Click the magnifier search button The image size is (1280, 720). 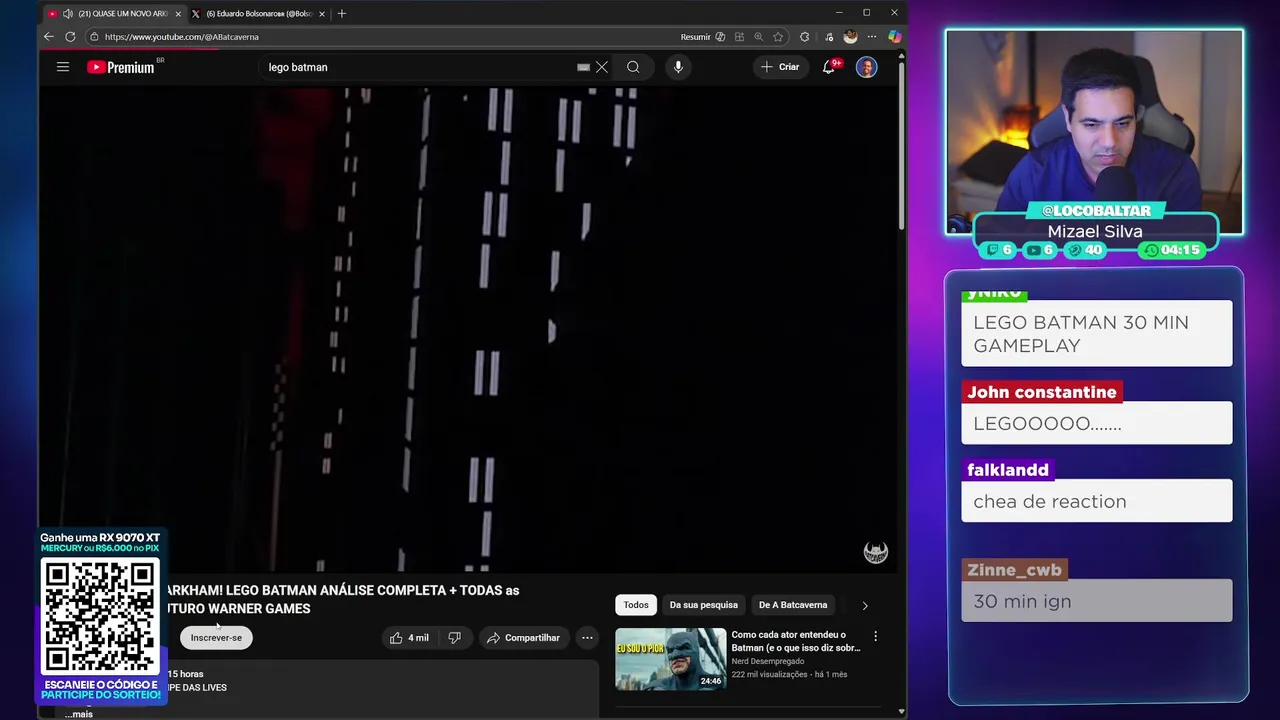pyautogui.click(x=633, y=67)
